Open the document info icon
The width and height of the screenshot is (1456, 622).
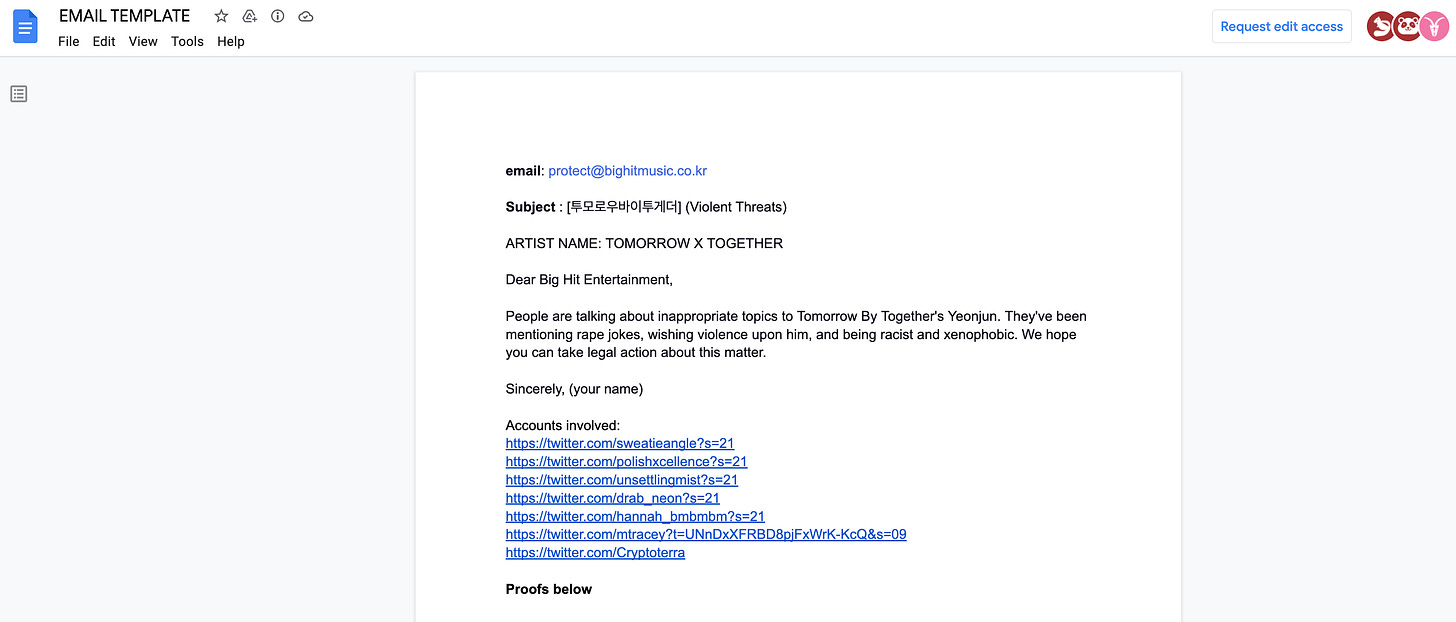(278, 16)
